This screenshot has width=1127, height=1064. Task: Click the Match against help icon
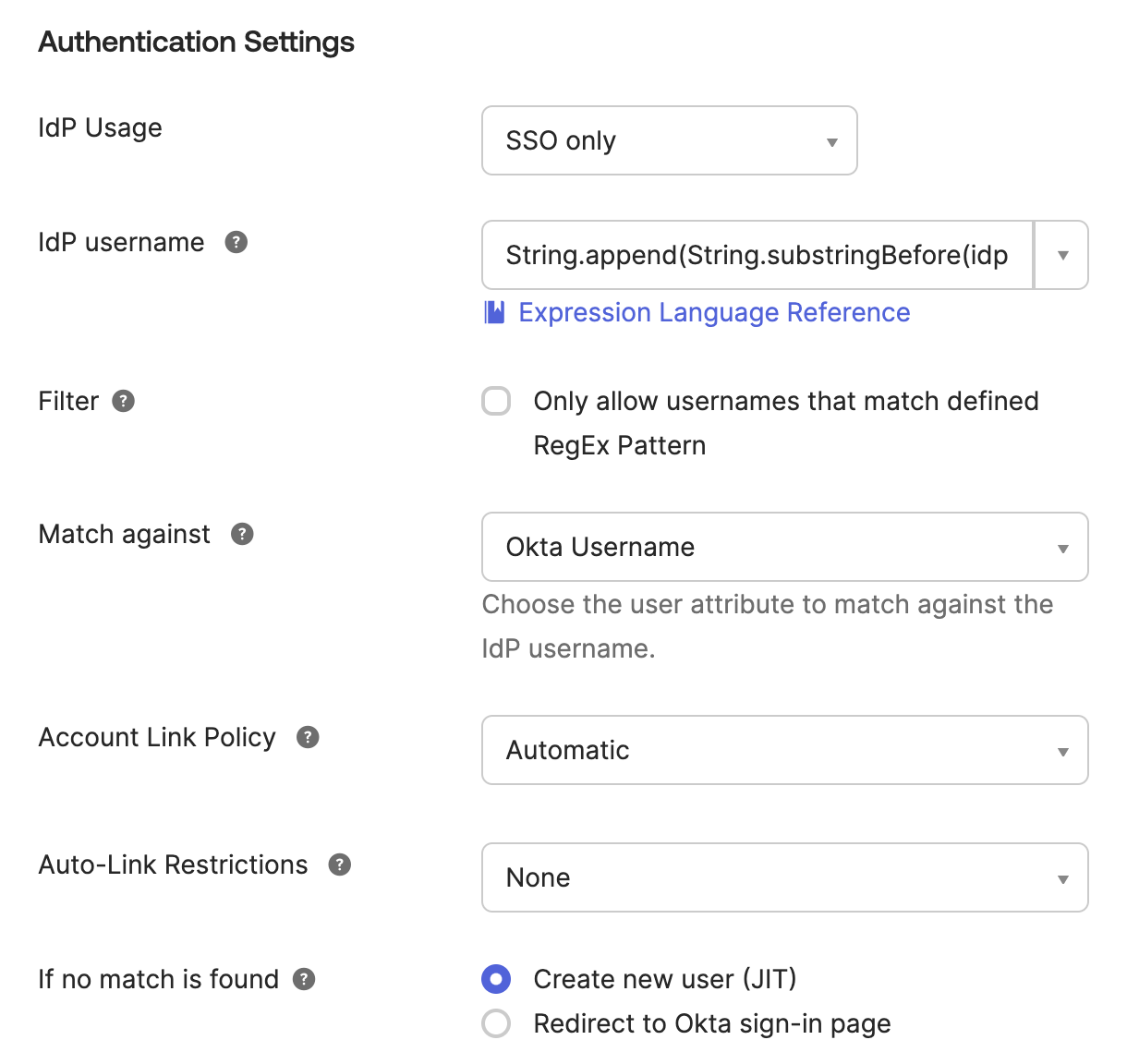[x=242, y=534]
